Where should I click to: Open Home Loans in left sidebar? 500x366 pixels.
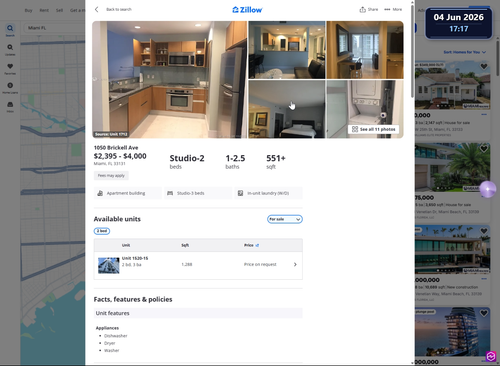tap(10, 88)
